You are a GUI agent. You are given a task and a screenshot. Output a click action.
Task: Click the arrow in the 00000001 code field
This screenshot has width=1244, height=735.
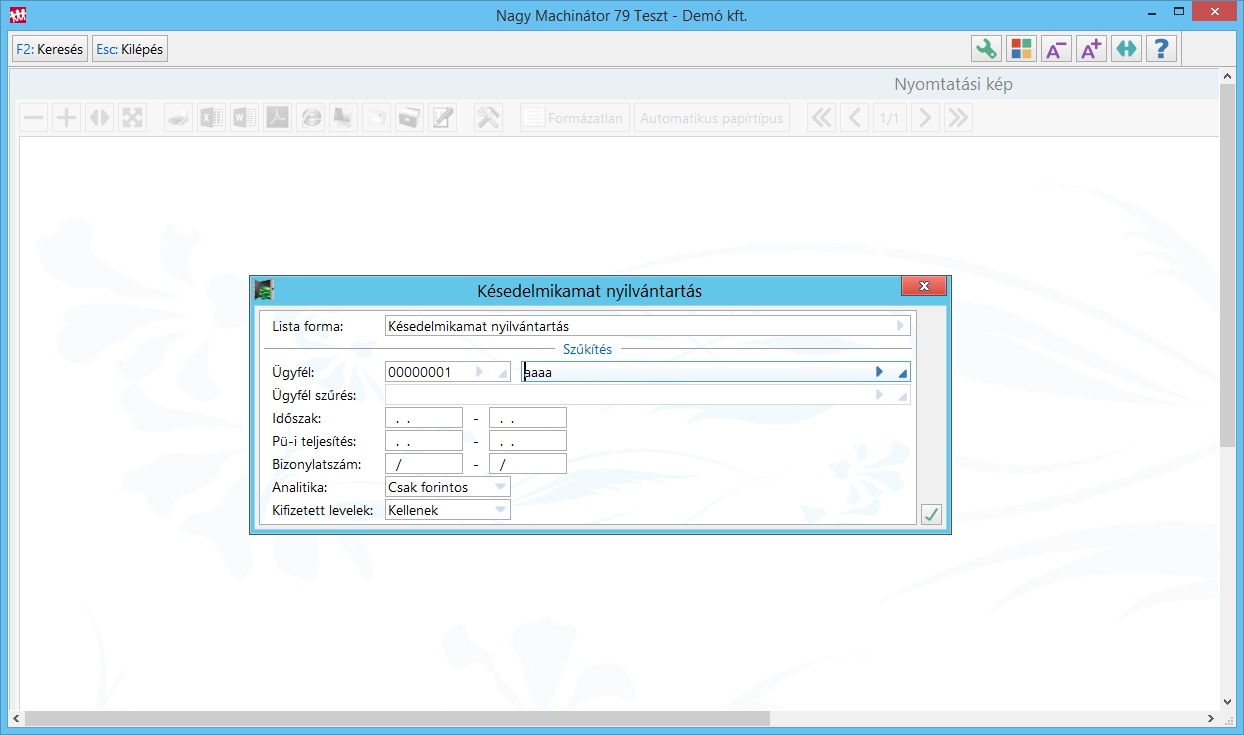[480, 372]
